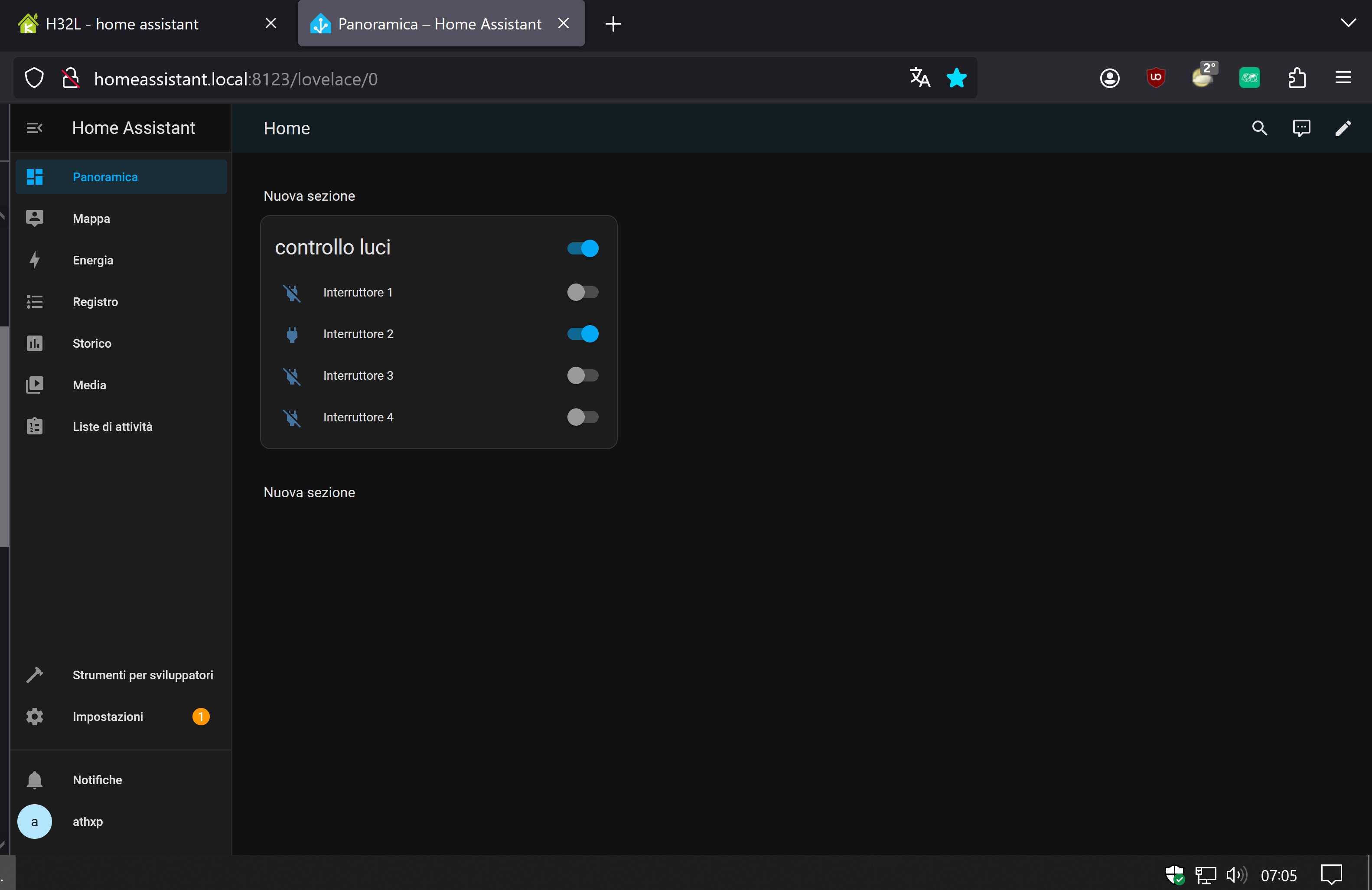Open the uBlock Origin extension icon
The image size is (1372, 890).
[1156, 78]
